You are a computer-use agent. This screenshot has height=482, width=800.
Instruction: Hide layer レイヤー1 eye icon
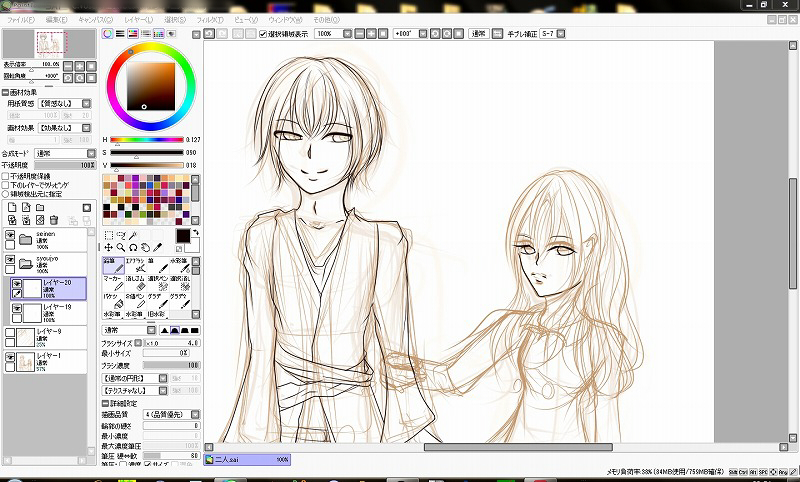(10, 357)
